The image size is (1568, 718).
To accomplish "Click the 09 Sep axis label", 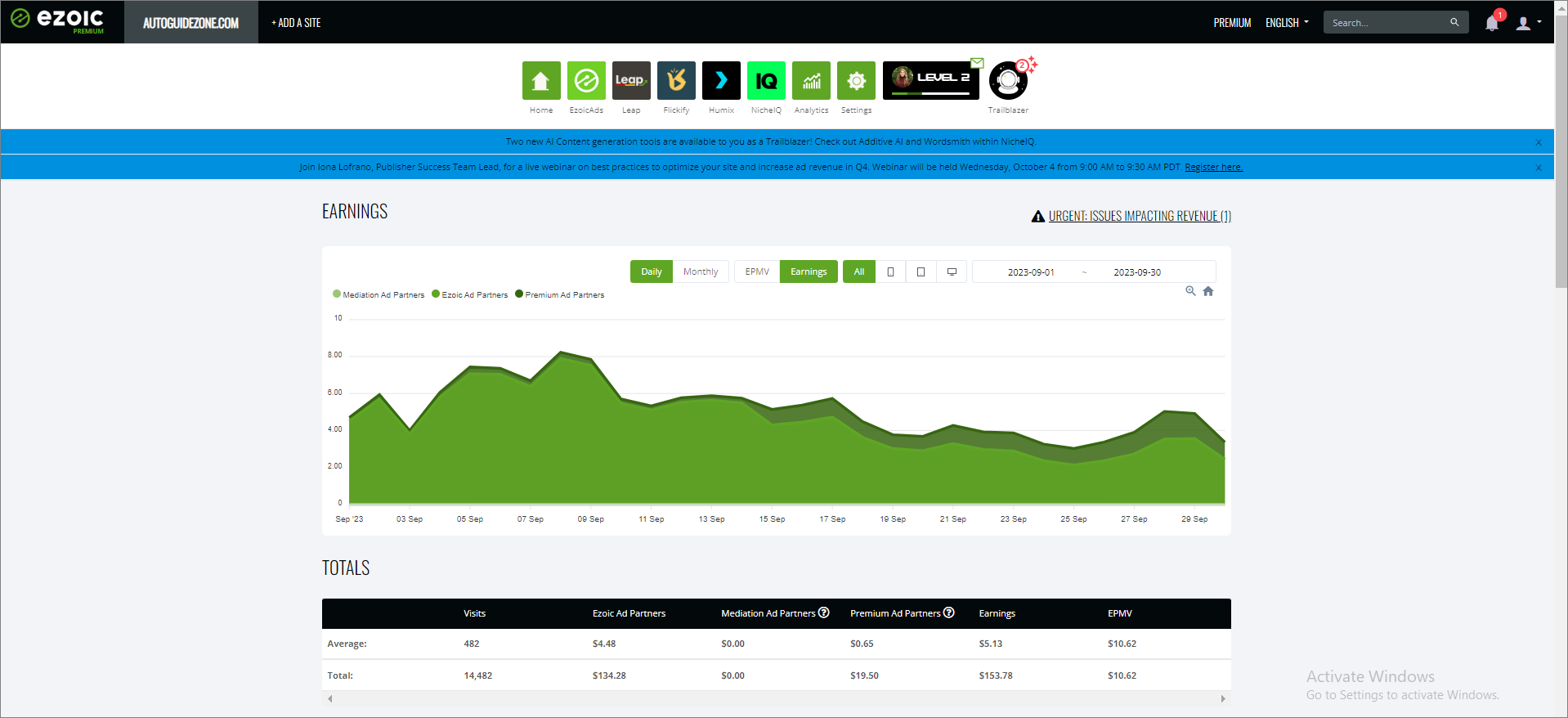I will pyautogui.click(x=590, y=519).
